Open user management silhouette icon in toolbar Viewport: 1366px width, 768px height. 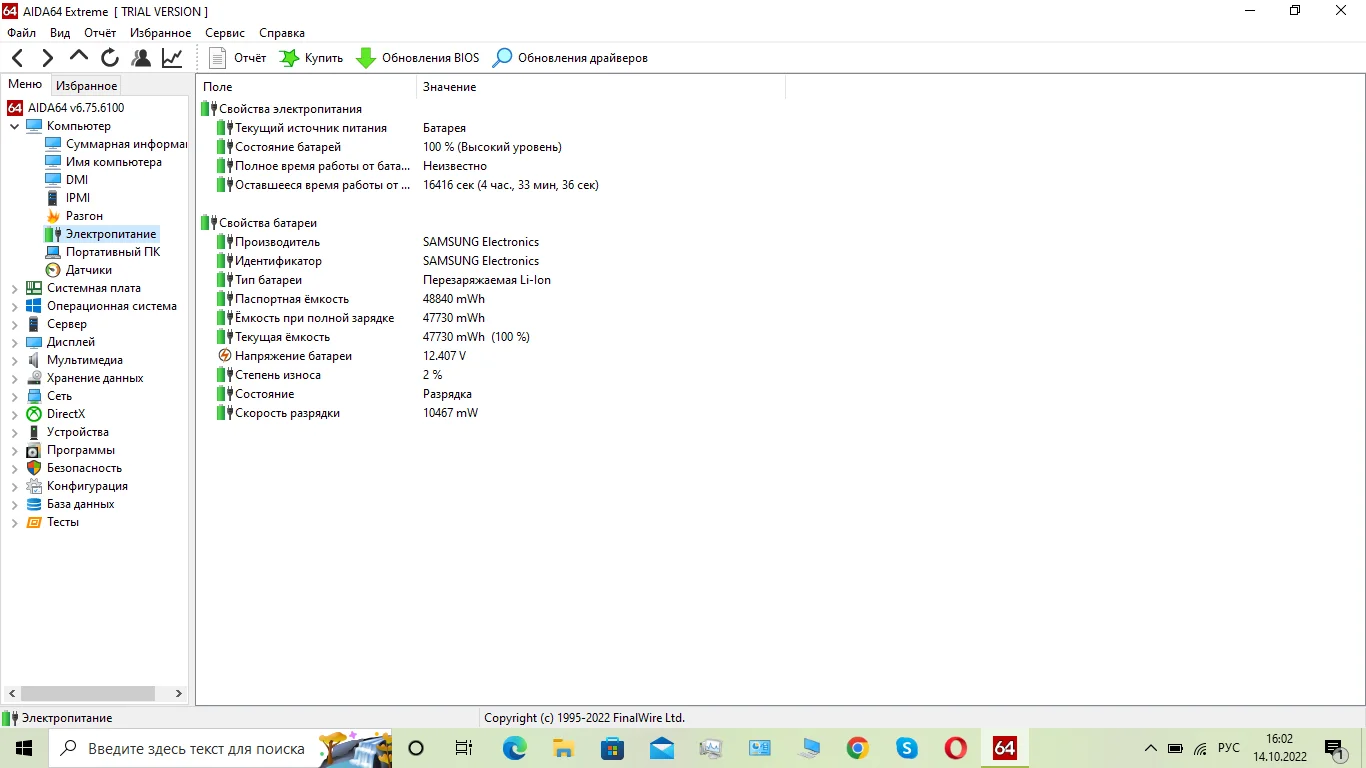(141, 58)
